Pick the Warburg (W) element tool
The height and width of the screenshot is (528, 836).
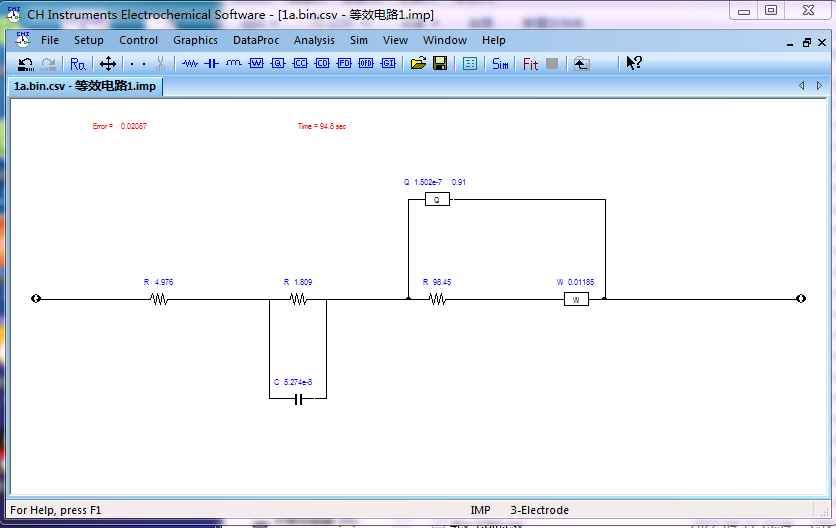tap(256, 63)
